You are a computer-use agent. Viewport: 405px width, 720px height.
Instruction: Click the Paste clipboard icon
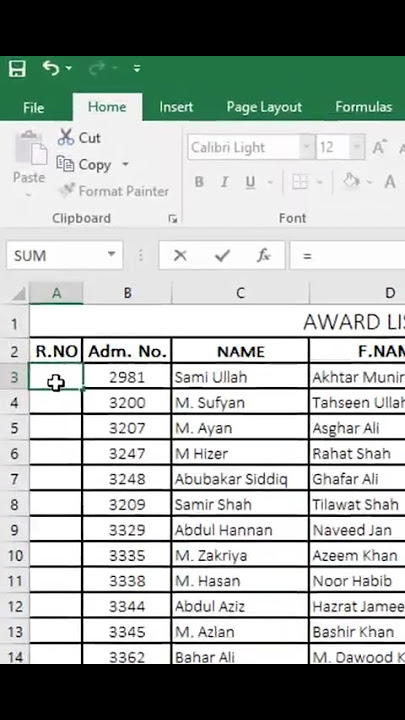(x=30, y=147)
